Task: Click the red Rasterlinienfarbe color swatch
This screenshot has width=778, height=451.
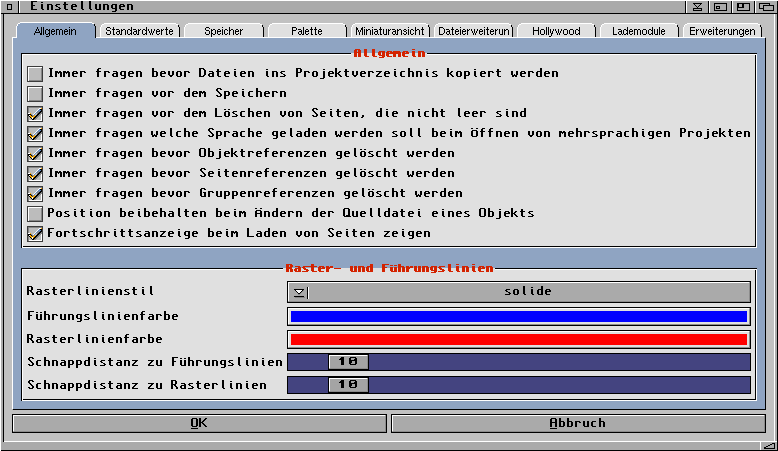Action: (x=518, y=339)
